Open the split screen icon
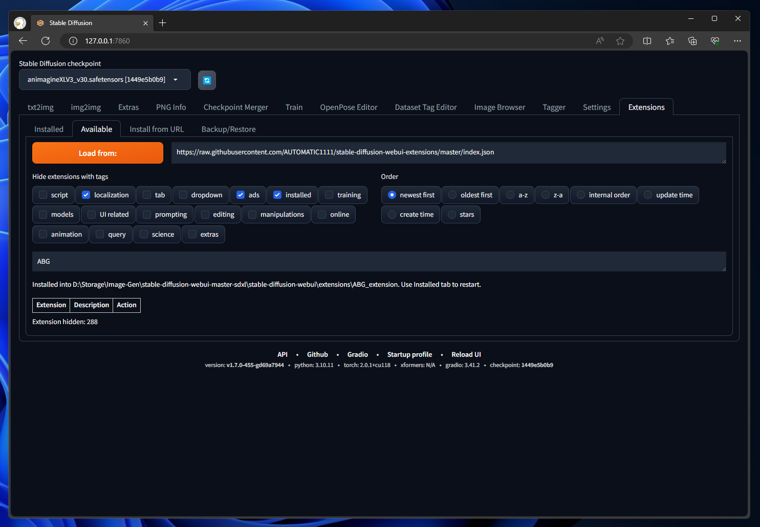 pyautogui.click(x=647, y=41)
